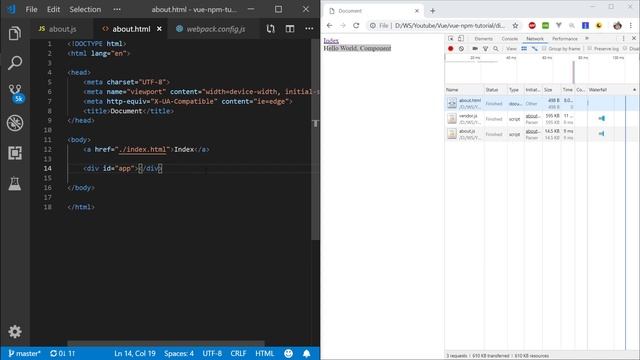Expand more DevTools tabs chevron
The height and width of the screenshot is (360, 640).
(x=587, y=38)
